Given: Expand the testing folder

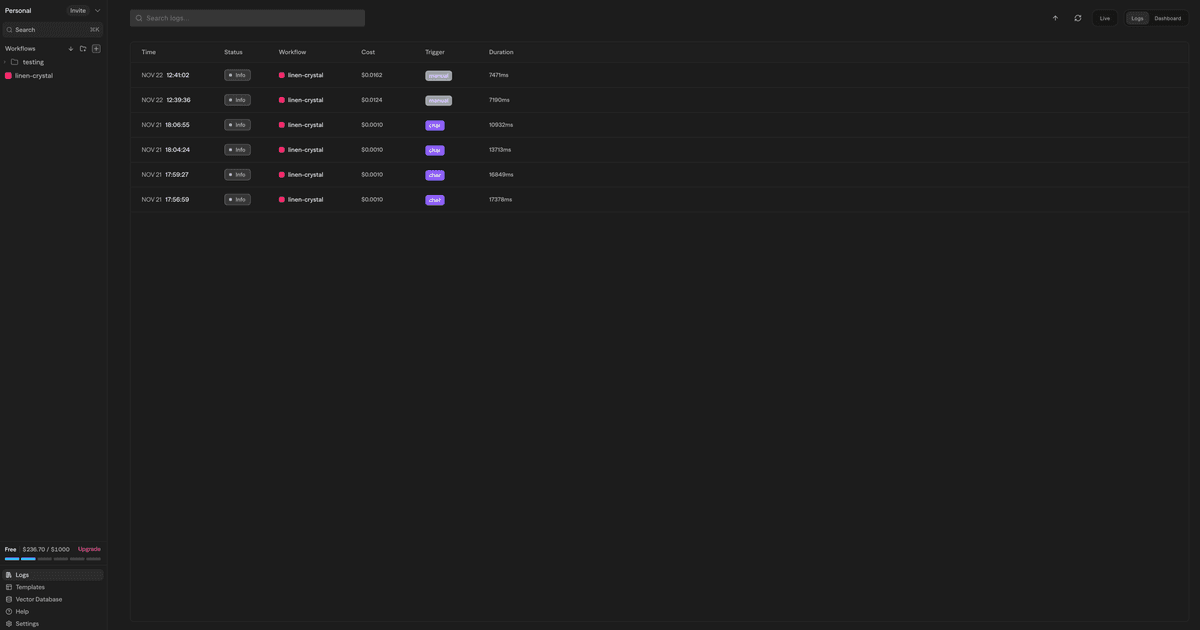Looking at the screenshot, I should (4, 61).
